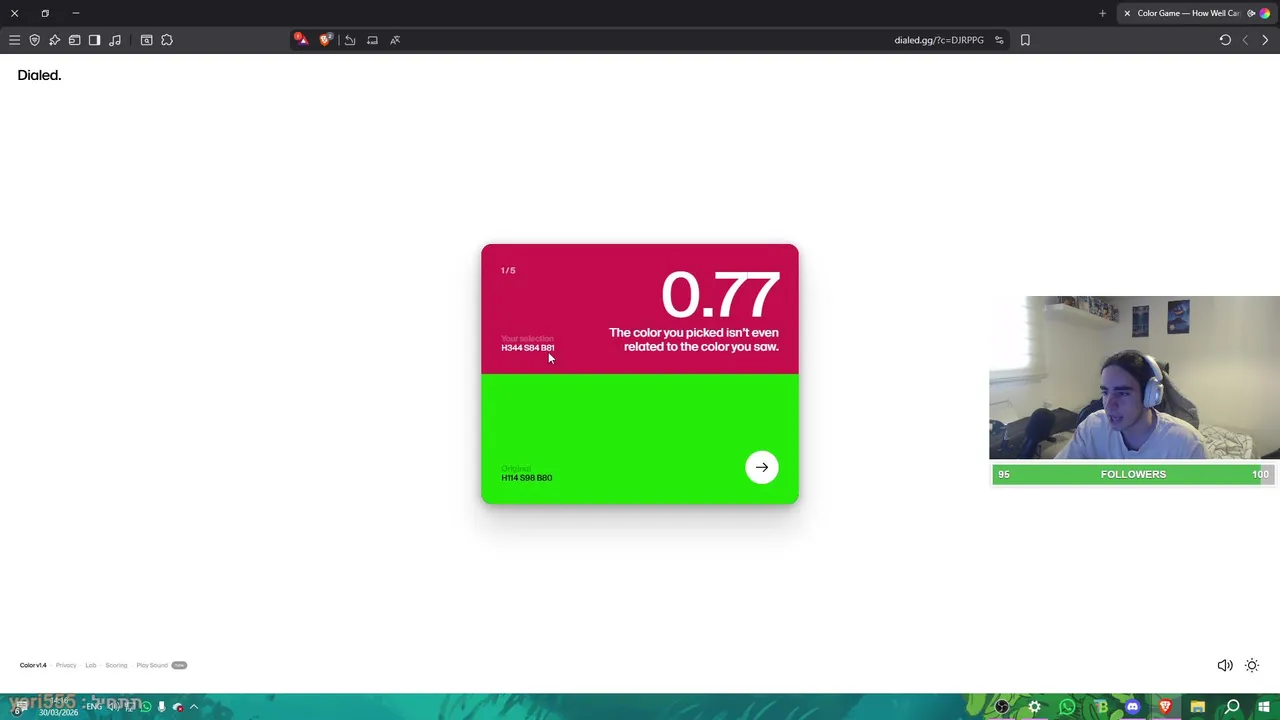
Task: Close the Color Game tab
Action: point(1127,13)
